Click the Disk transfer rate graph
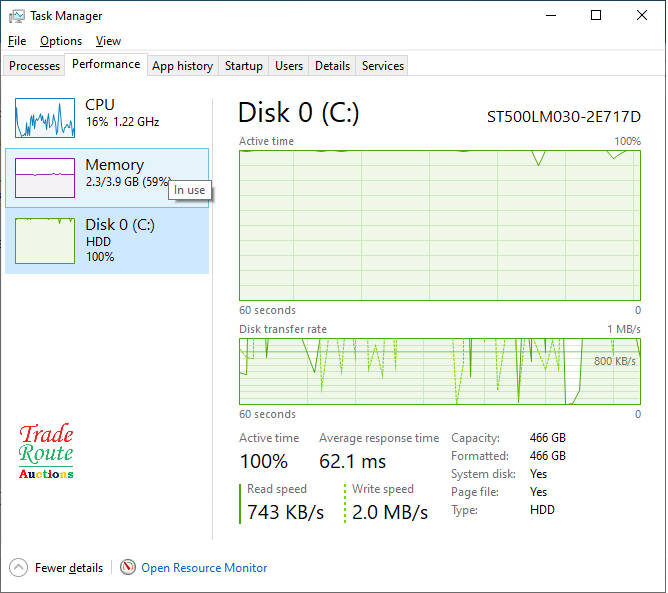 [x=440, y=371]
